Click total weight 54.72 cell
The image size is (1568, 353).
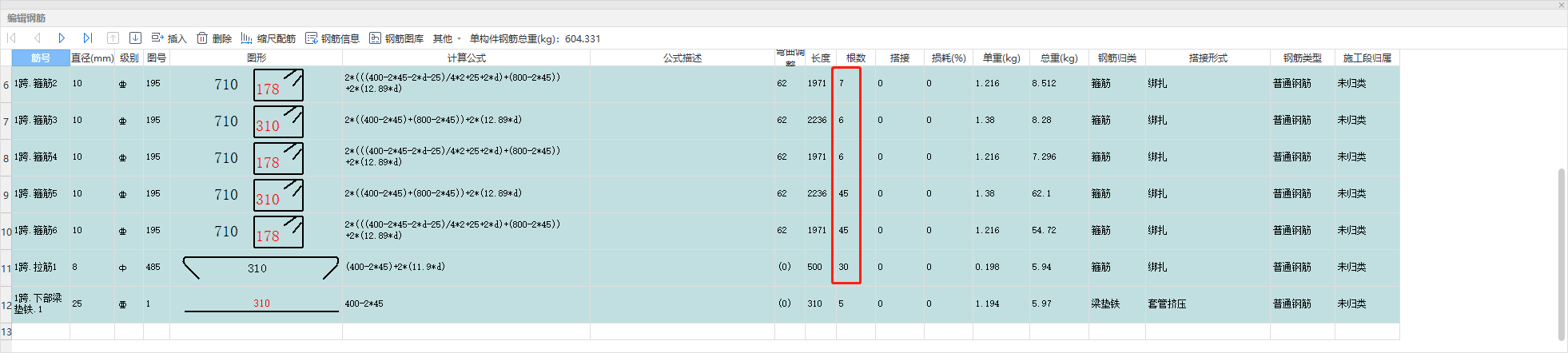1059,231
